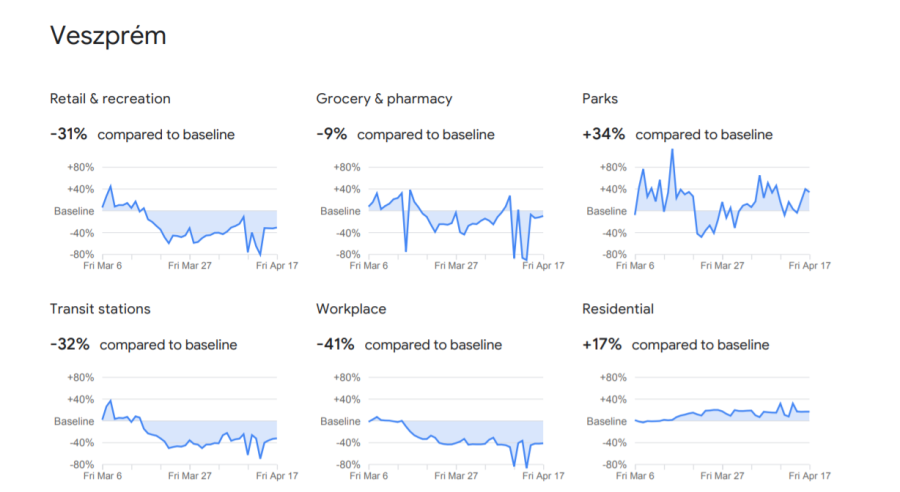This screenshot has height=492, width=900.
Task: Click Fri Apr 17 under the Residential chart
Action: tap(810, 476)
